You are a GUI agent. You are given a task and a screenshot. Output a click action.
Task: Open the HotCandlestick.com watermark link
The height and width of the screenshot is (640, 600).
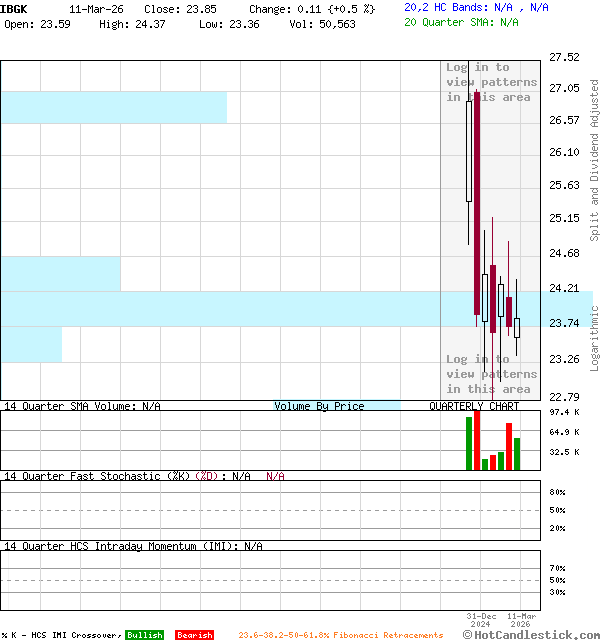pyautogui.click(x=535, y=634)
